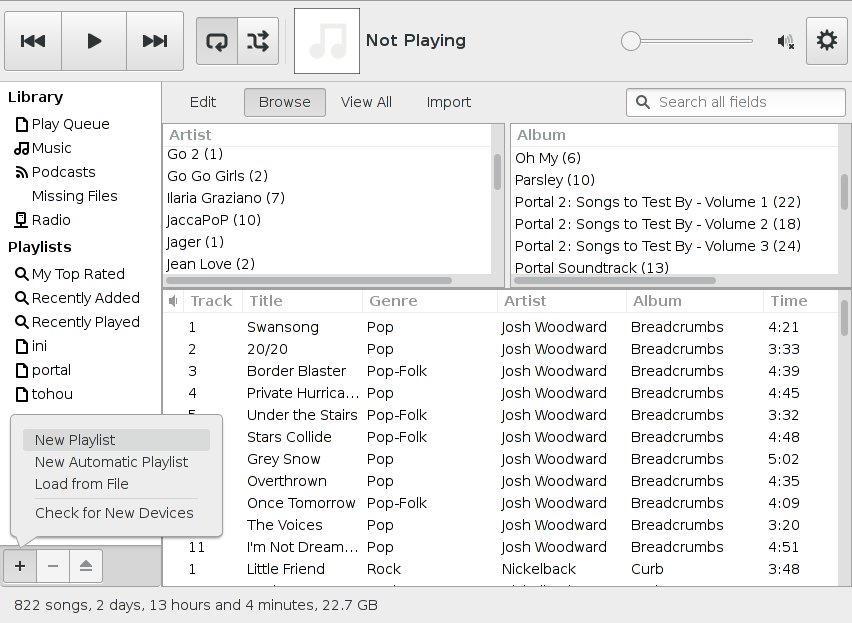Click the muted speaker icon

pos(786,41)
